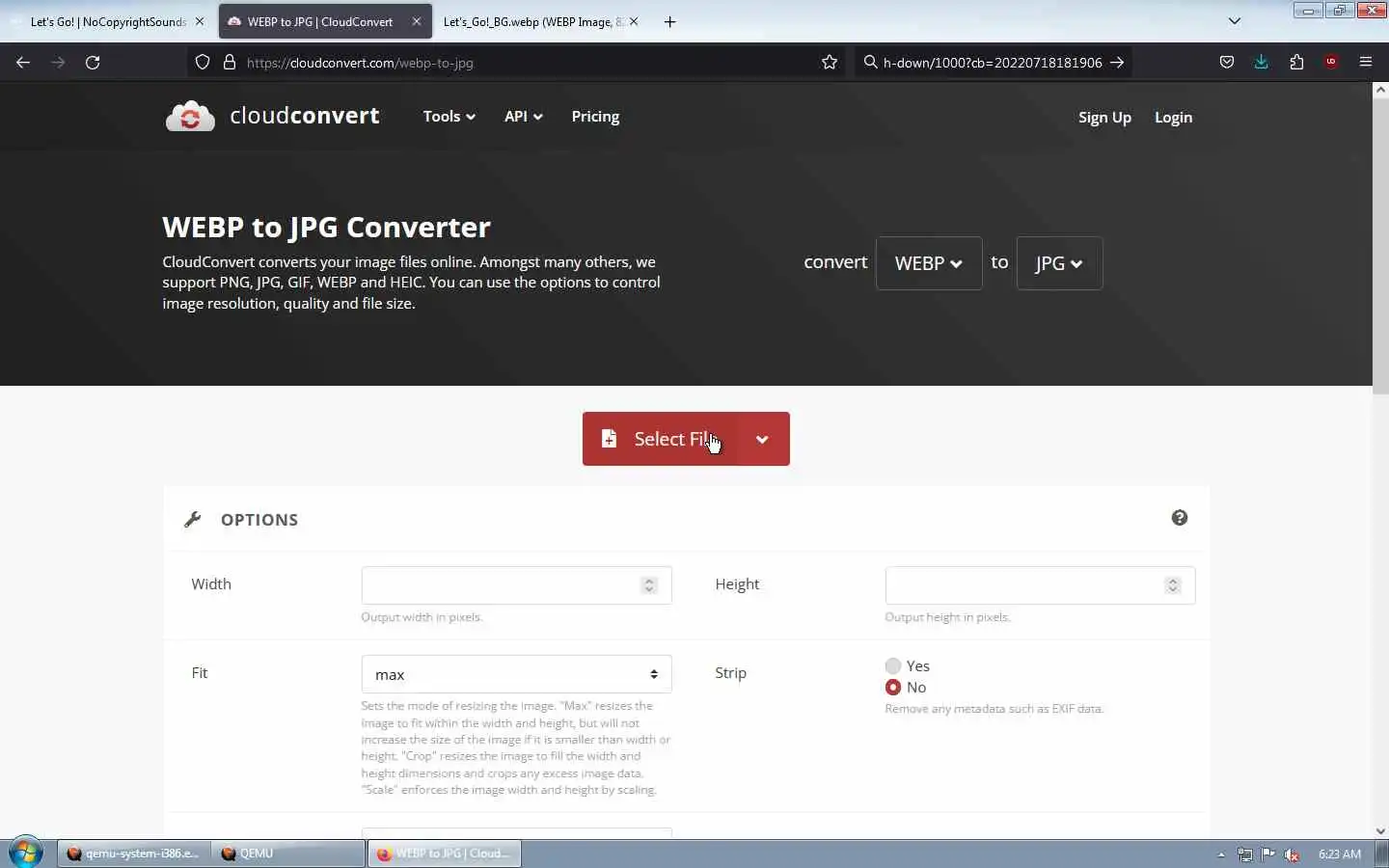Close the Let's_Go!_BG.webp tab
This screenshot has width=1389, height=868.
click(634, 21)
